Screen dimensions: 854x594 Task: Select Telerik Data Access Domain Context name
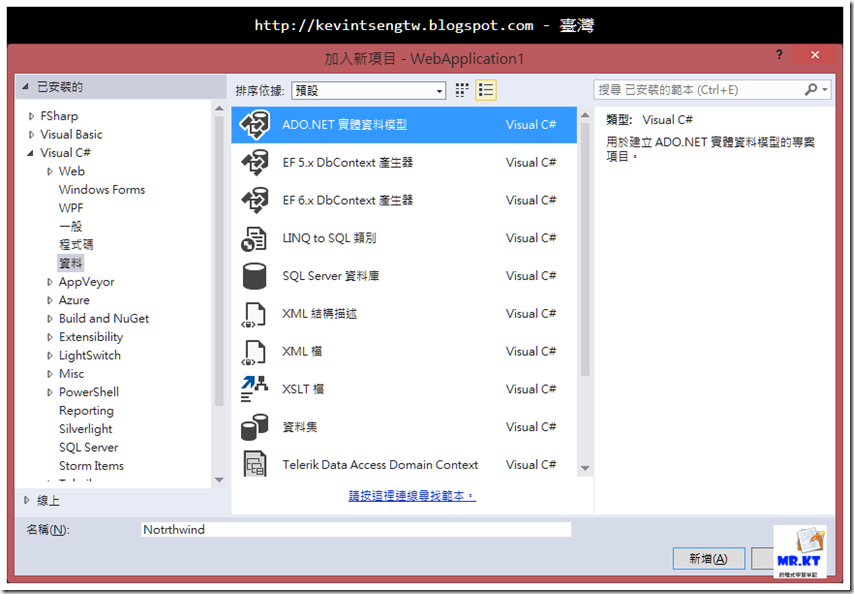pos(380,464)
